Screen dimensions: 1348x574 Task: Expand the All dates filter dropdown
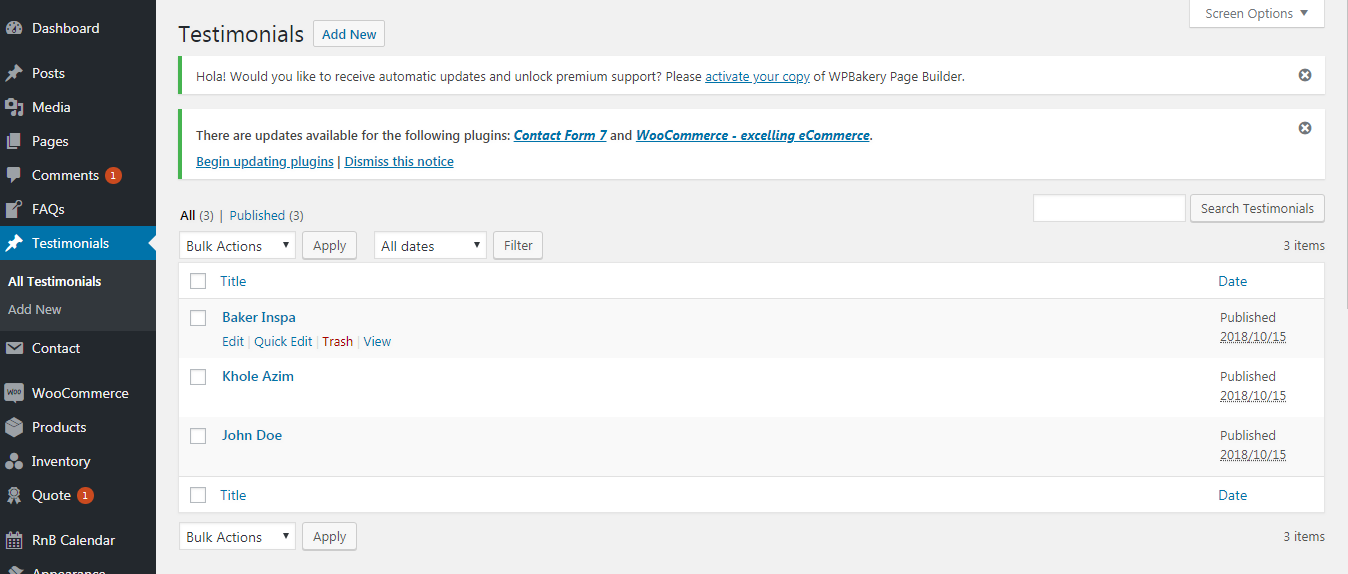click(429, 246)
